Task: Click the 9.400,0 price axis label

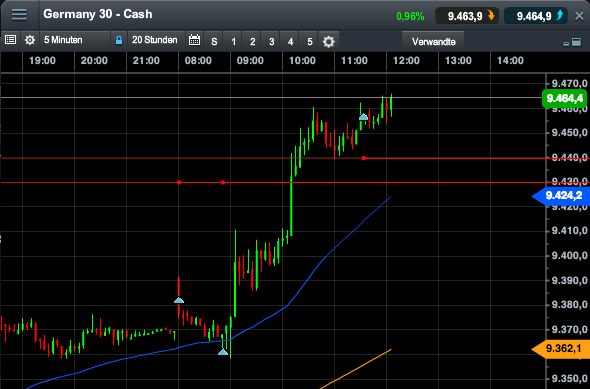Action: (569, 256)
